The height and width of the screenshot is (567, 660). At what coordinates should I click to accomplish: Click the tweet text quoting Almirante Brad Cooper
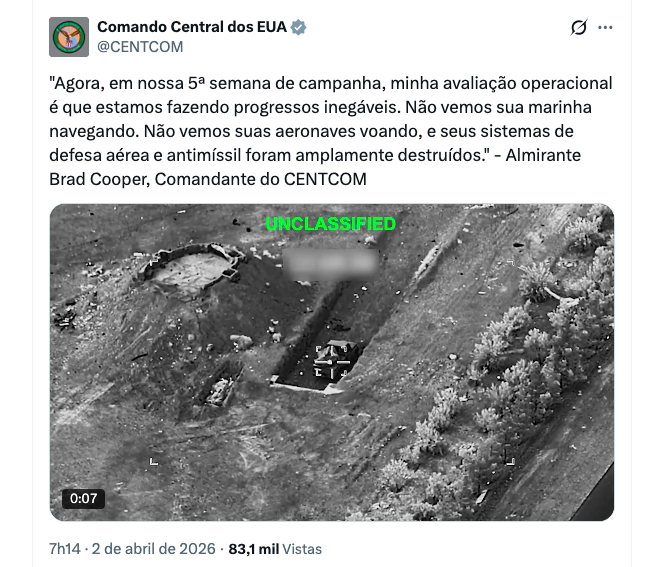point(331,131)
